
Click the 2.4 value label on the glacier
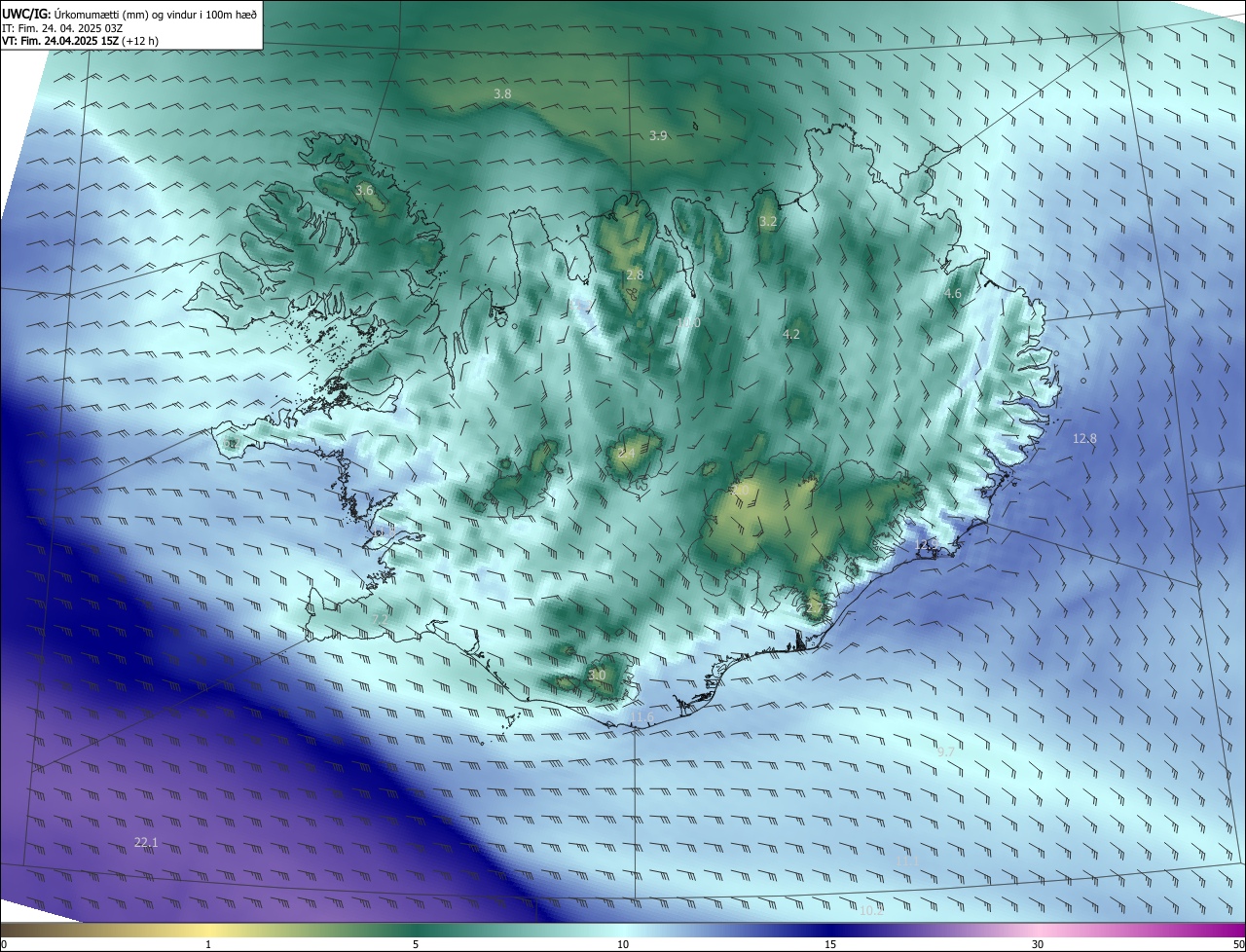pos(626,454)
